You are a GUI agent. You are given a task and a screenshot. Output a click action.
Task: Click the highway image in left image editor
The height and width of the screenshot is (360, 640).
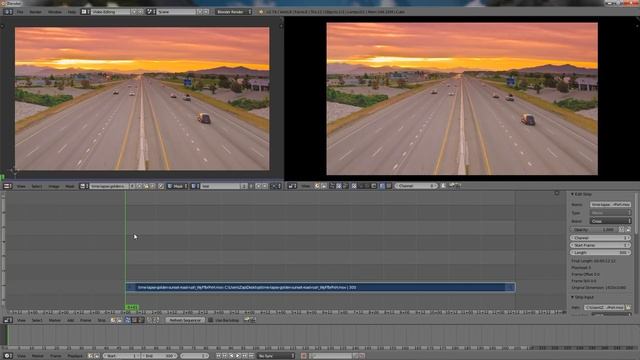tap(142, 98)
